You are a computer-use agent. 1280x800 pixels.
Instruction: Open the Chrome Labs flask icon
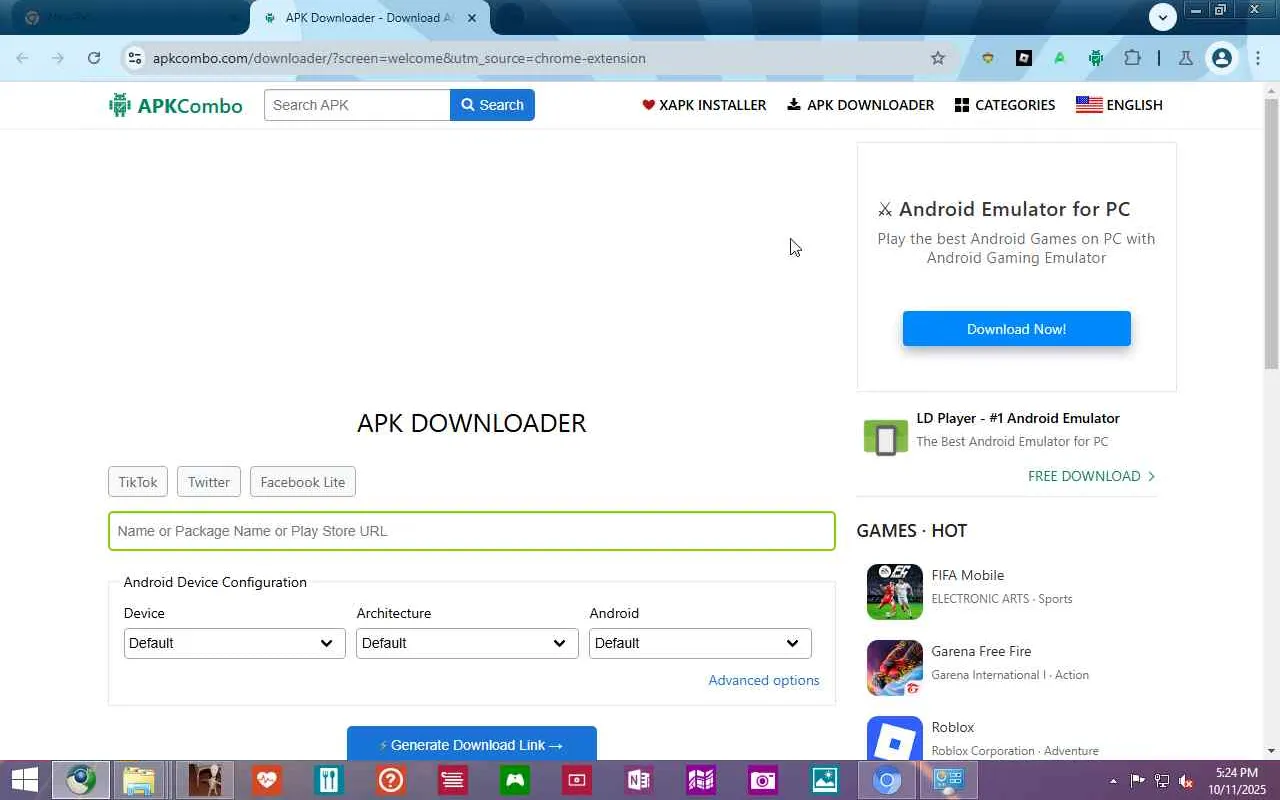click(x=1186, y=58)
